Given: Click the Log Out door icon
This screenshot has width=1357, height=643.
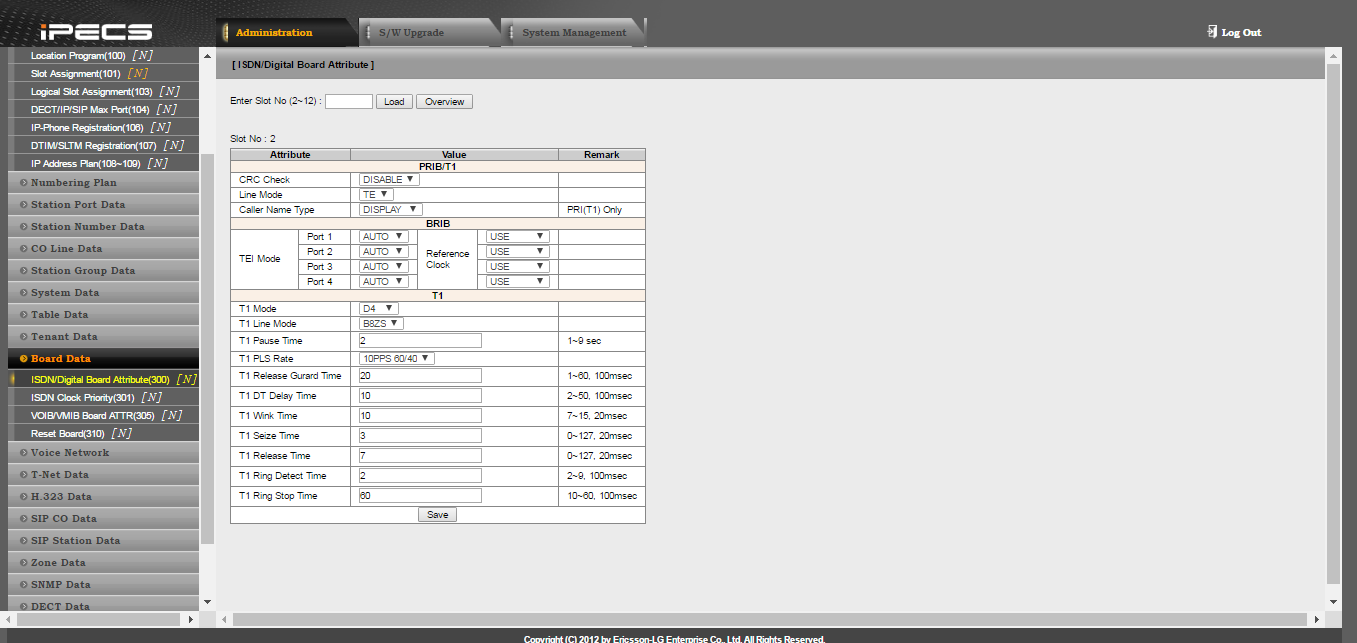Looking at the screenshot, I should (1212, 32).
